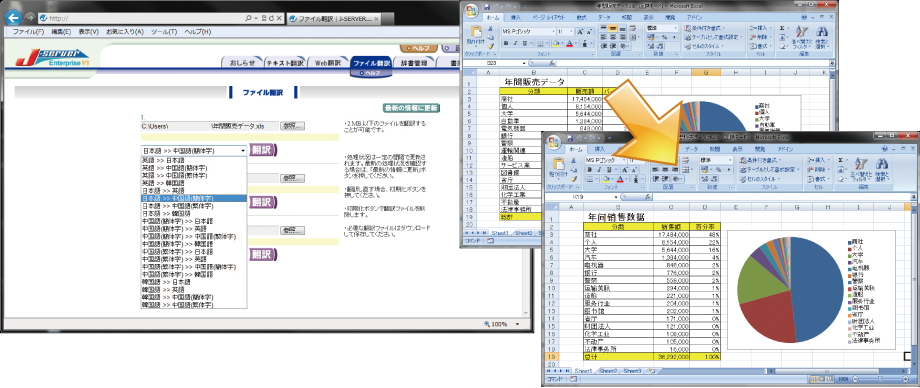Toggle Bold in back Excel window ribbon
This screenshot has height=388, width=920.
pos(505,43)
